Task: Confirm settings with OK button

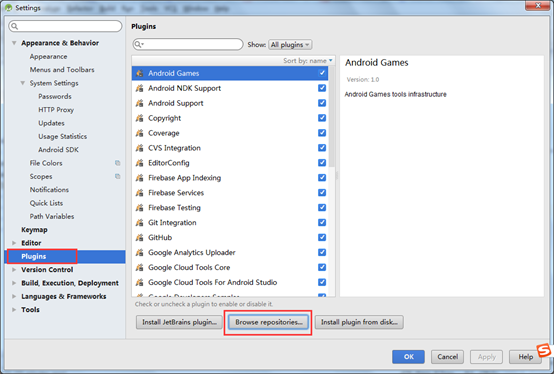Action: 408,357
